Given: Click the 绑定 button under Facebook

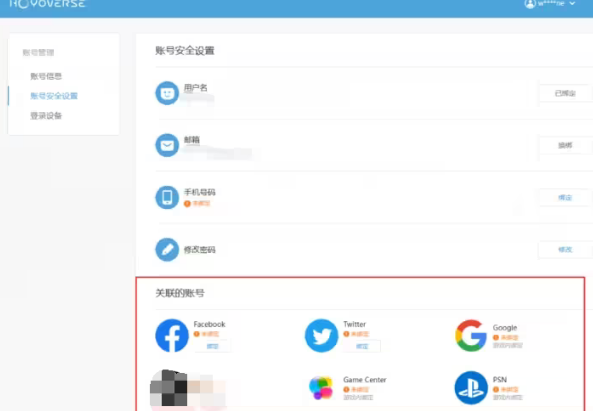Looking at the screenshot, I should pyautogui.click(x=213, y=346).
